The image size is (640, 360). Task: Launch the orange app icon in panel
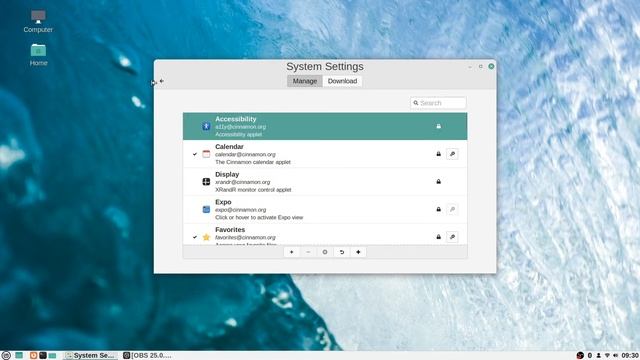pyautogui.click(x=33, y=356)
